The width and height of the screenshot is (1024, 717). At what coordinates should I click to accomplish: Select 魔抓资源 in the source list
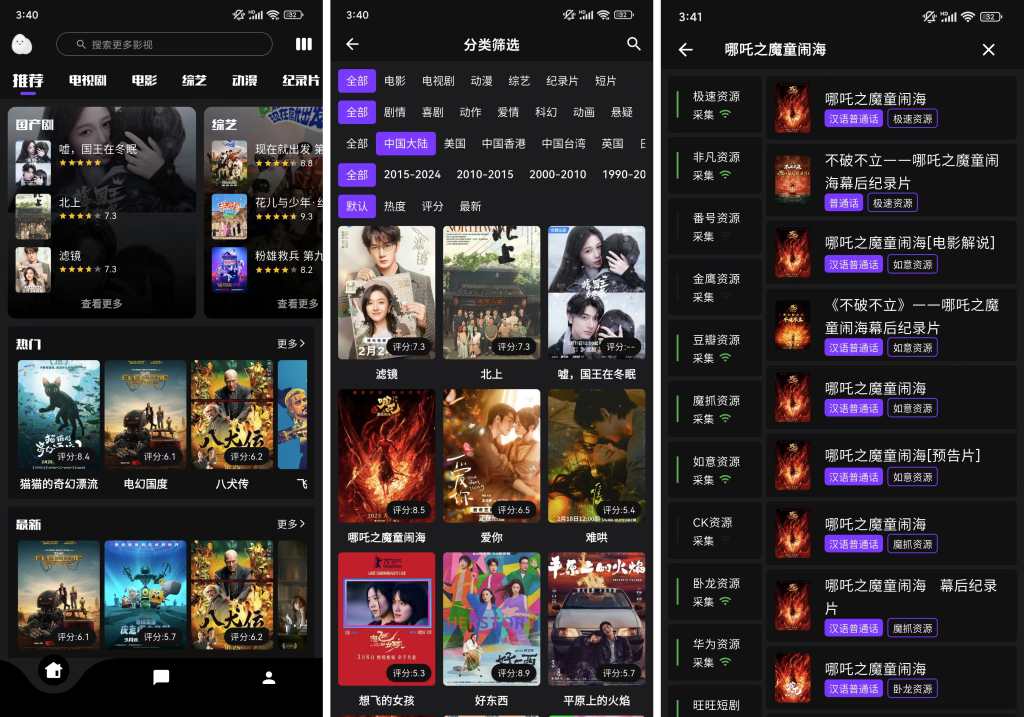pyautogui.click(x=714, y=409)
